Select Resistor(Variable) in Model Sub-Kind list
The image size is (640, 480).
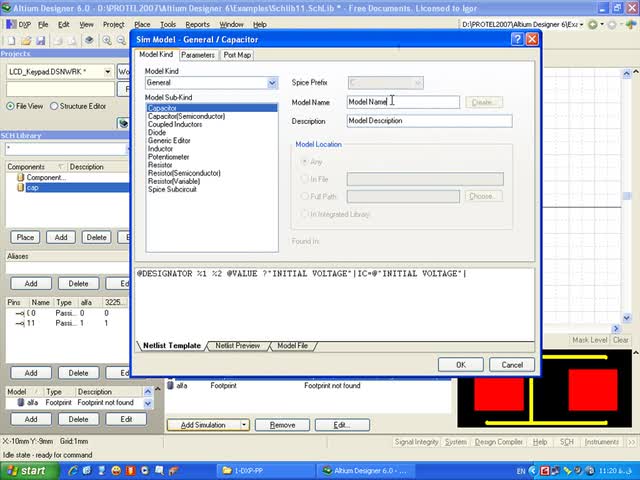pyautogui.click(x=173, y=181)
